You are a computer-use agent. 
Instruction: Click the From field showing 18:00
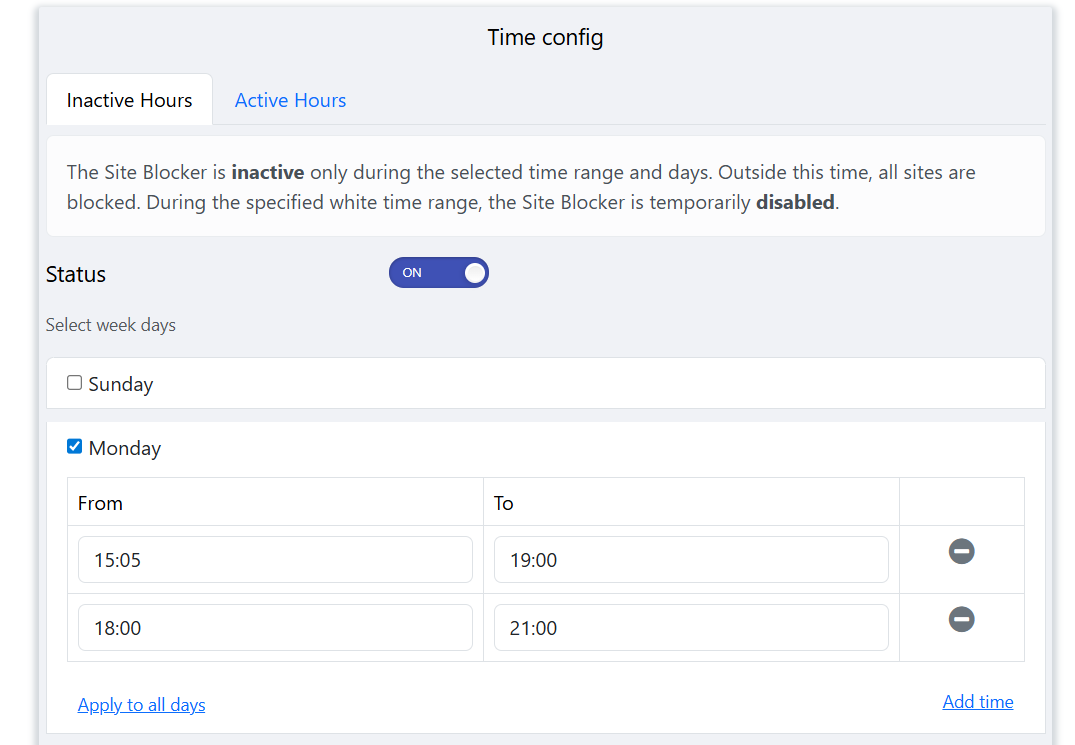(x=275, y=628)
